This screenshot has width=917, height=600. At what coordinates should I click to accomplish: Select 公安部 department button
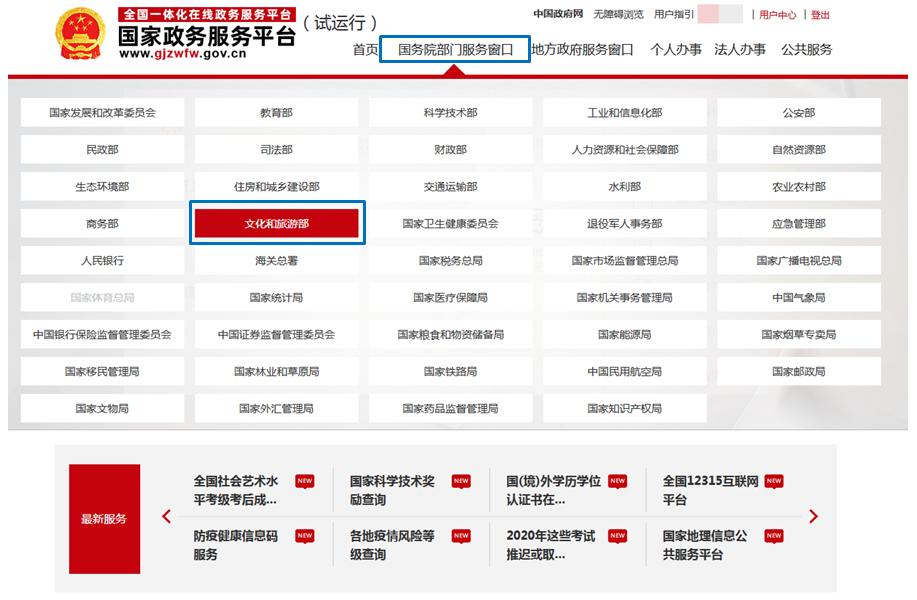pyautogui.click(x=798, y=113)
